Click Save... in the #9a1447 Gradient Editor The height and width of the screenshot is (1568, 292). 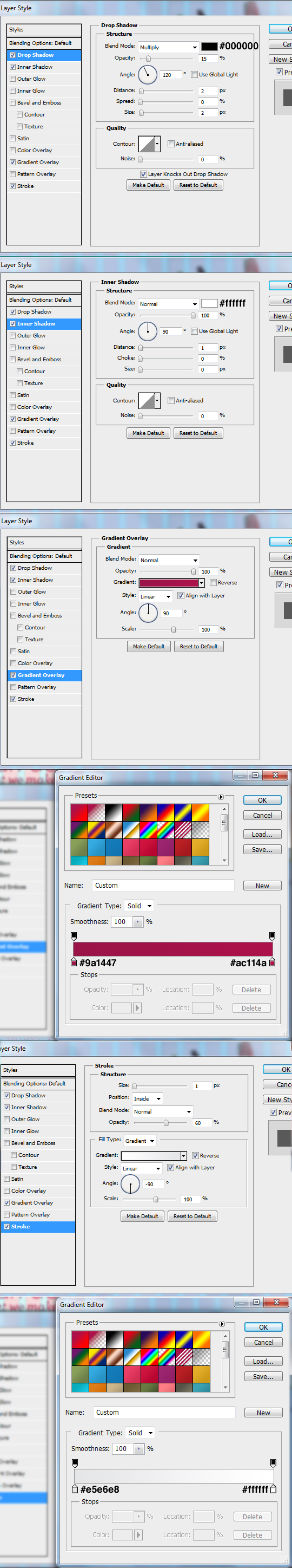click(x=262, y=850)
